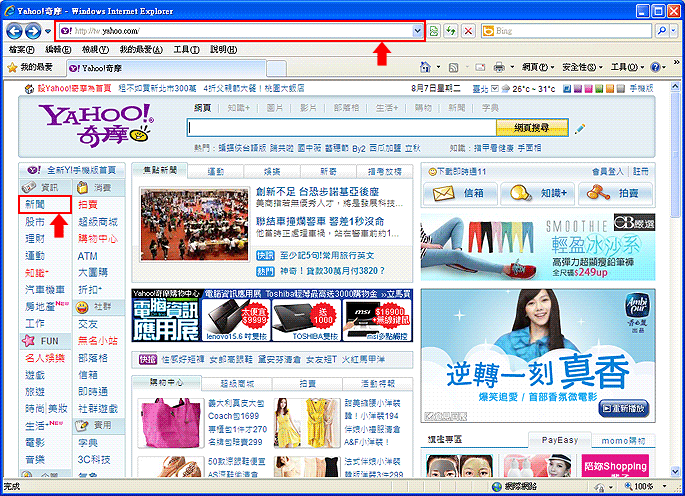Open the 工具(O) command bar dropdown
The height and width of the screenshot is (496, 685).
pos(627,67)
